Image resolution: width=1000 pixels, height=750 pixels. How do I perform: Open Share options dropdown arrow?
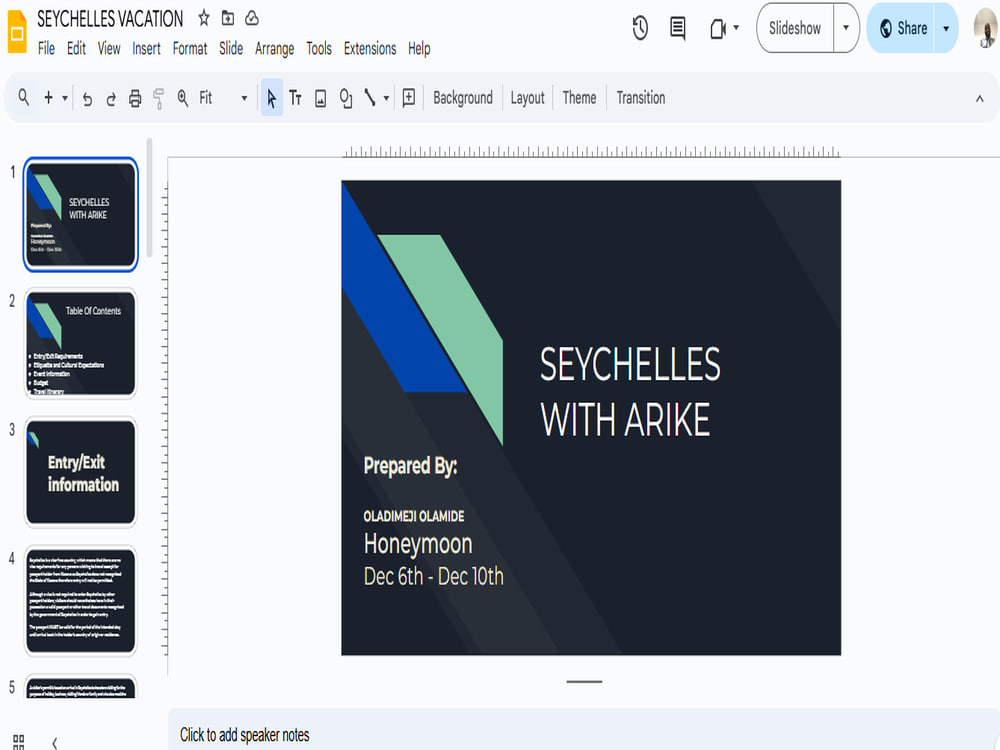(946, 28)
